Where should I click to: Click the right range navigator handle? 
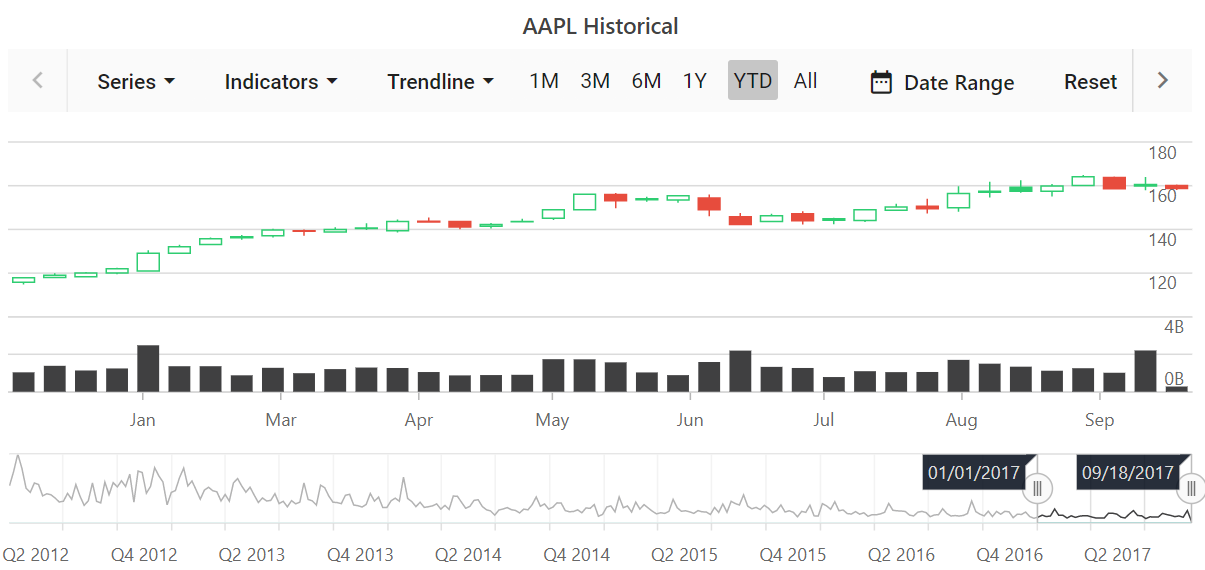coord(1191,488)
